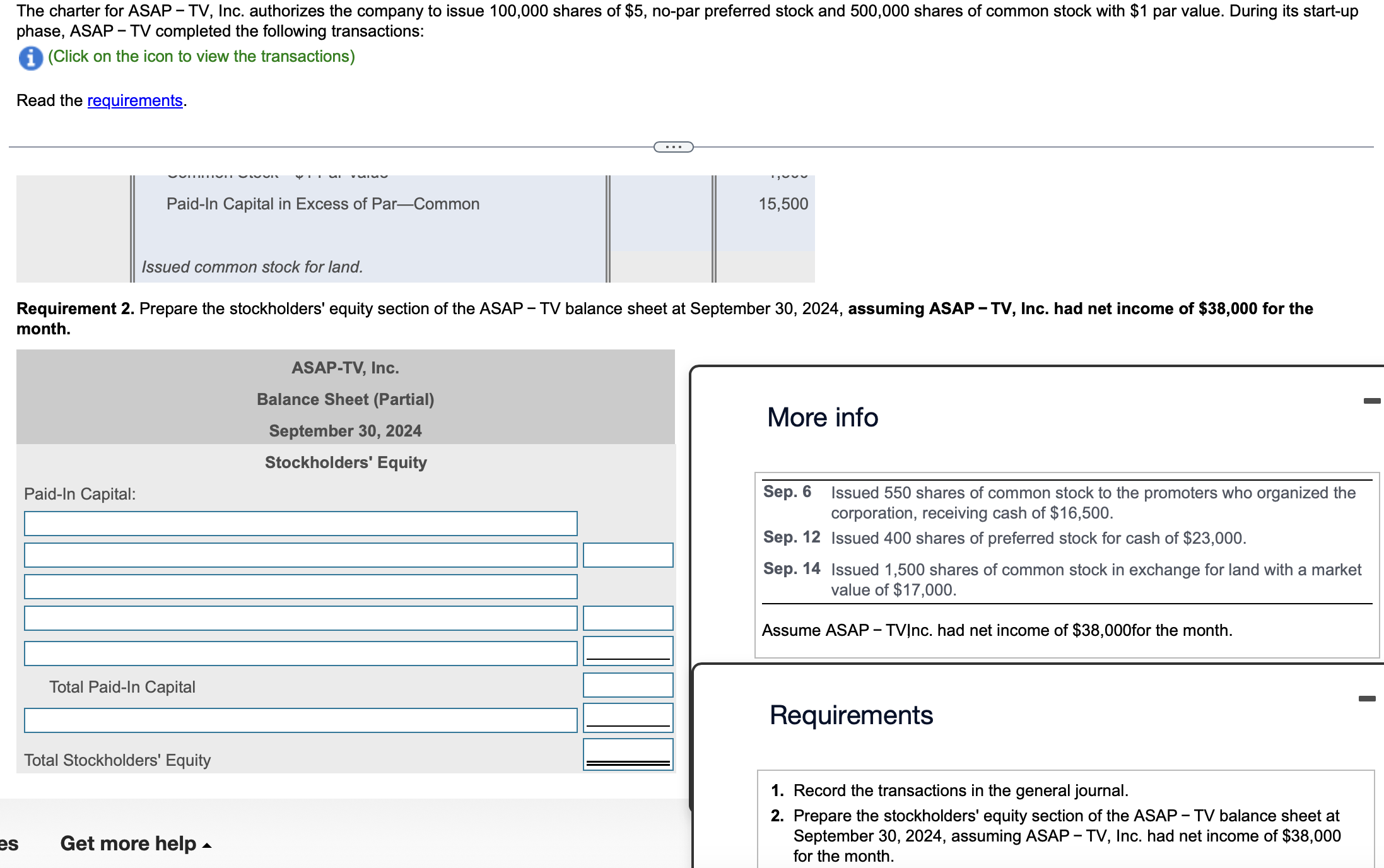Image resolution: width=1384 pixels, height=868 pixels.
Task: Select third Paid-In Capital label field
Action: point(300,587)
